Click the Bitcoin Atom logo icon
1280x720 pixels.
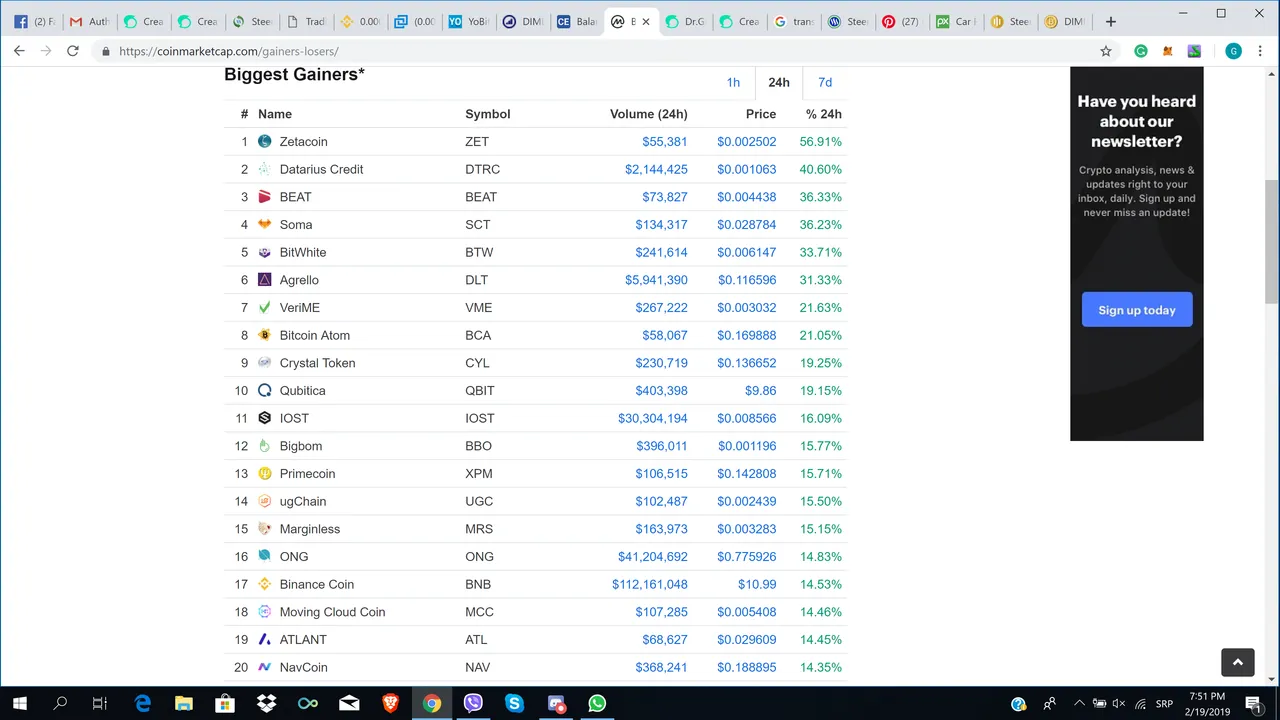tap(265, 335)
